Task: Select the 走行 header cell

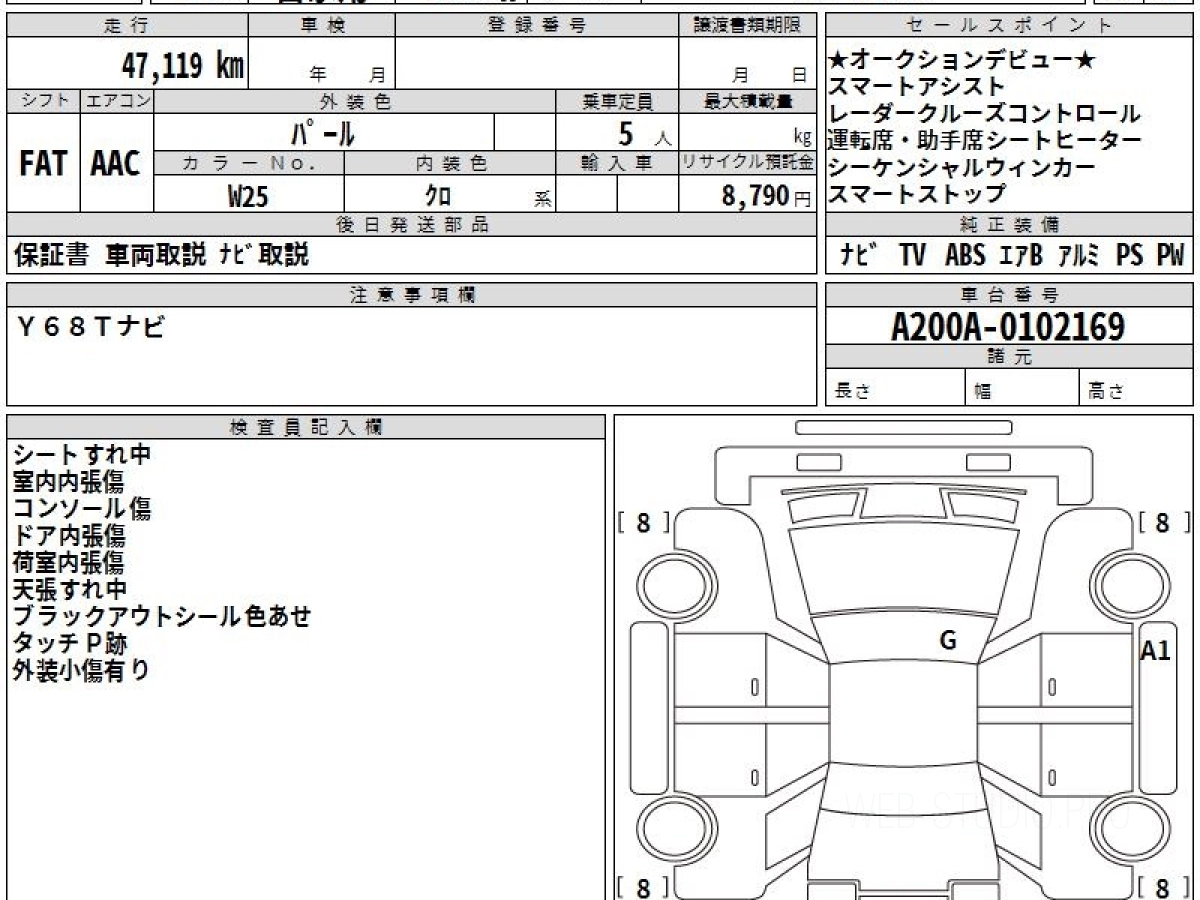Action: (127, 26)
